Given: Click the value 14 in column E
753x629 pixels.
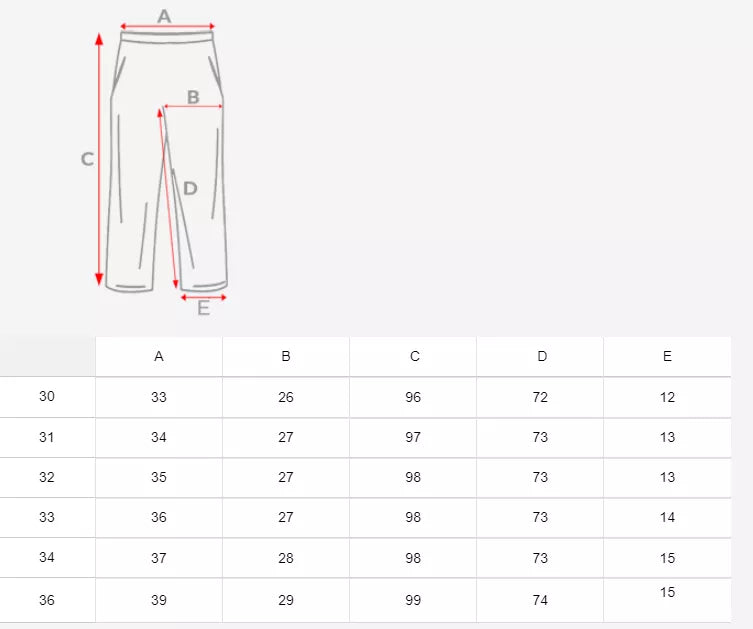Looking at the screenshot, I should [667, 517].
